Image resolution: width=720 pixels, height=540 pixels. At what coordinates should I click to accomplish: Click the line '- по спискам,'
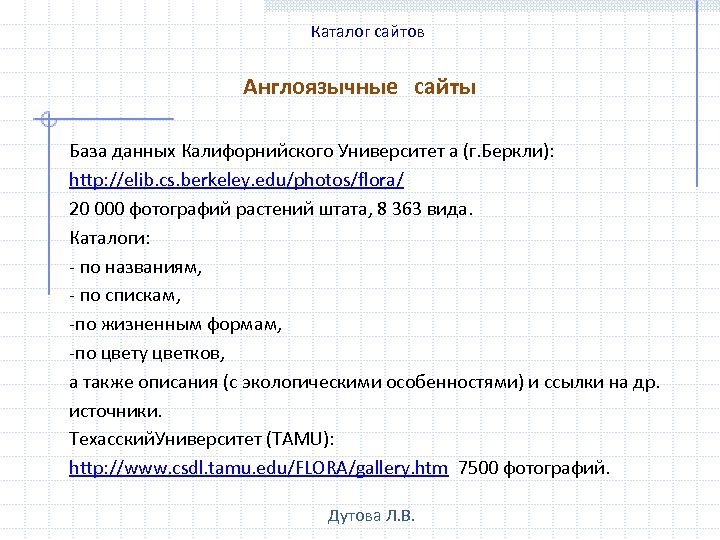point(125,296)
